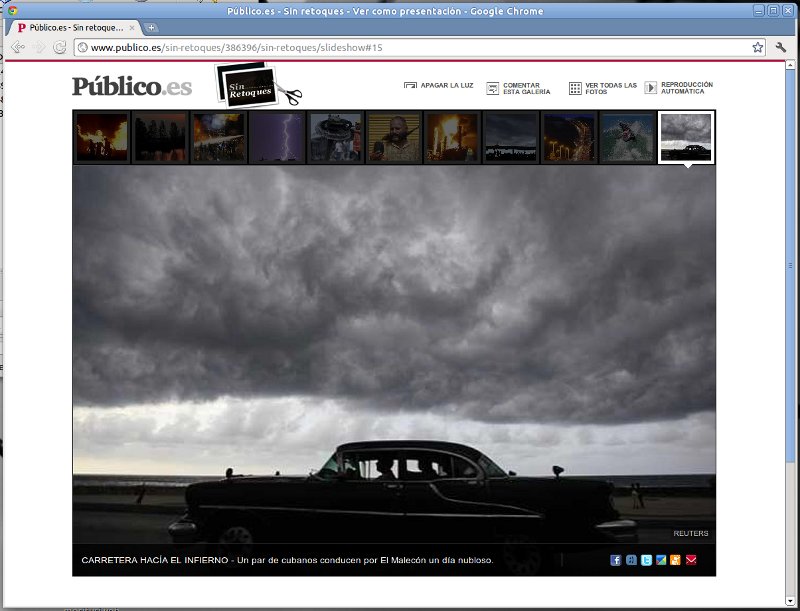Open the Sin Retoques section logo
The width and height of the screenshot is (800, 611).
click(258, 84)
